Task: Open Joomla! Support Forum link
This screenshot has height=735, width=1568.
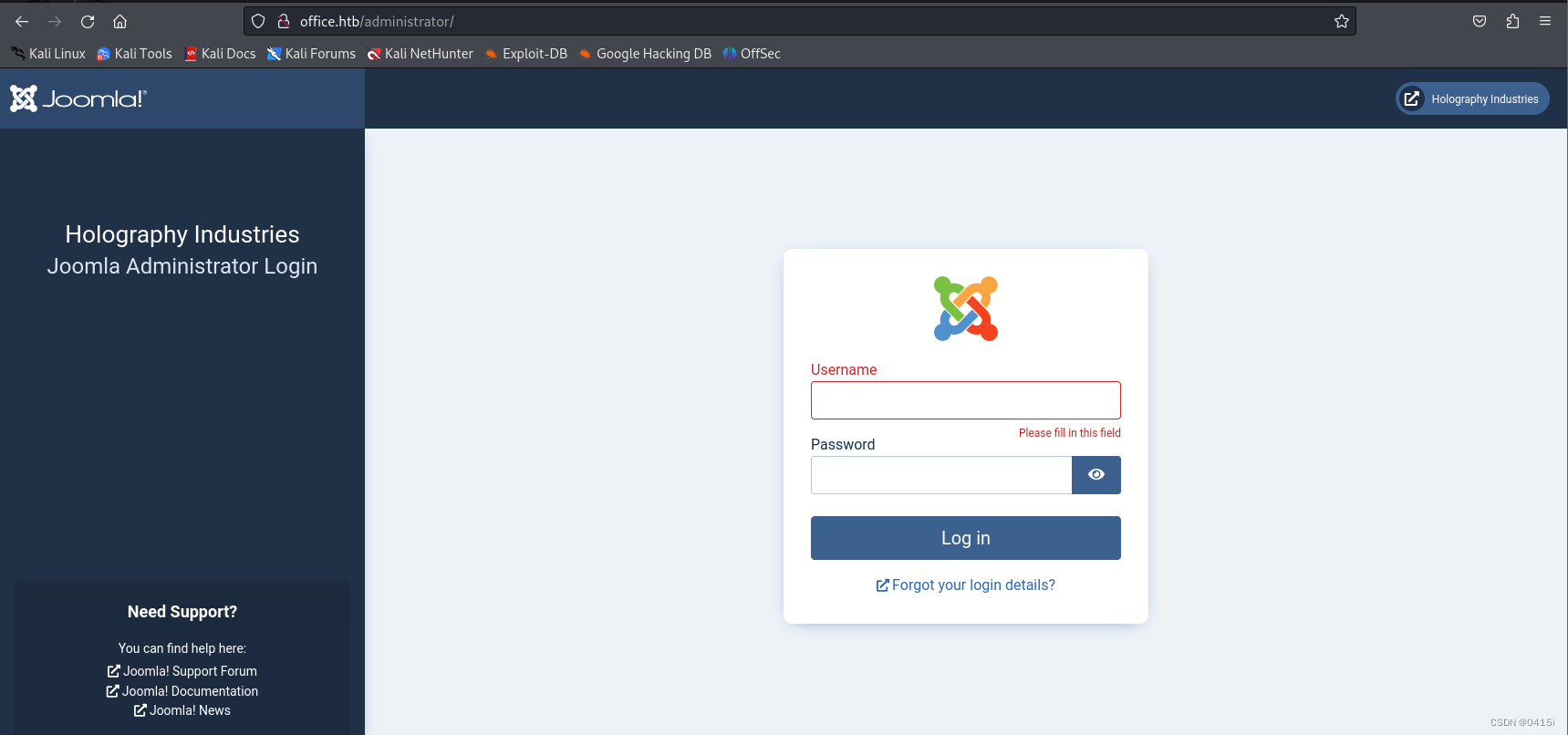Action: 182,671
